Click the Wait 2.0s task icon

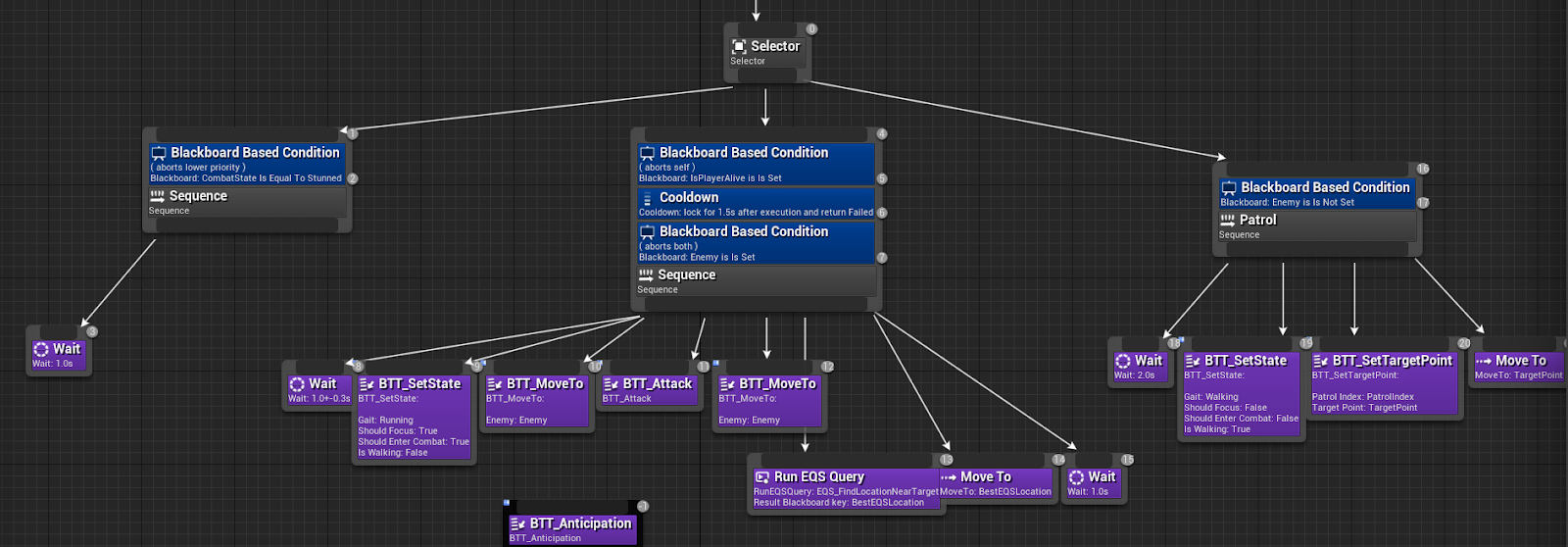pos(1123,361)
